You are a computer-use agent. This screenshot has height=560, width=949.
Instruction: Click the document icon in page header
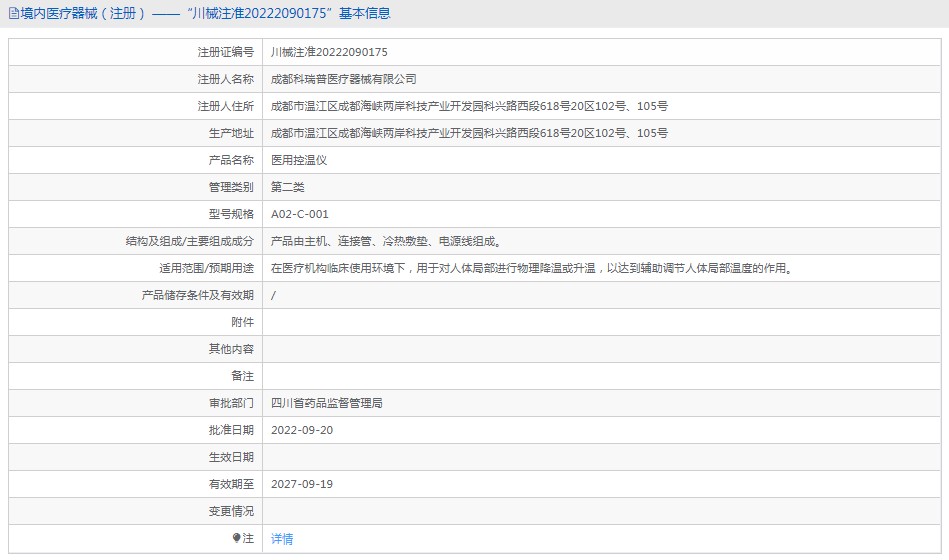pyautogui.click(x=13, y=13)
